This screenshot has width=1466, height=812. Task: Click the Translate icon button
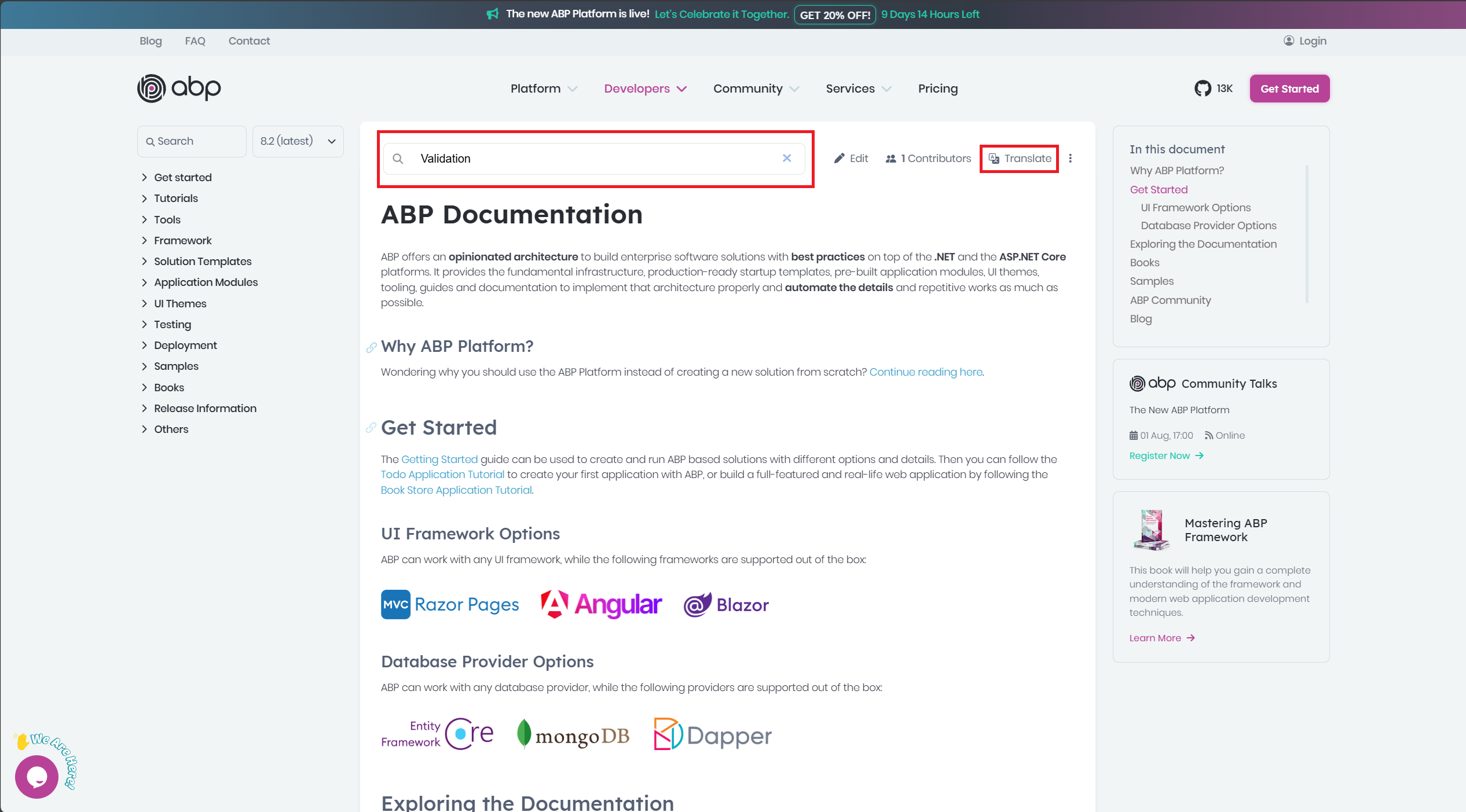click(994, 159)
